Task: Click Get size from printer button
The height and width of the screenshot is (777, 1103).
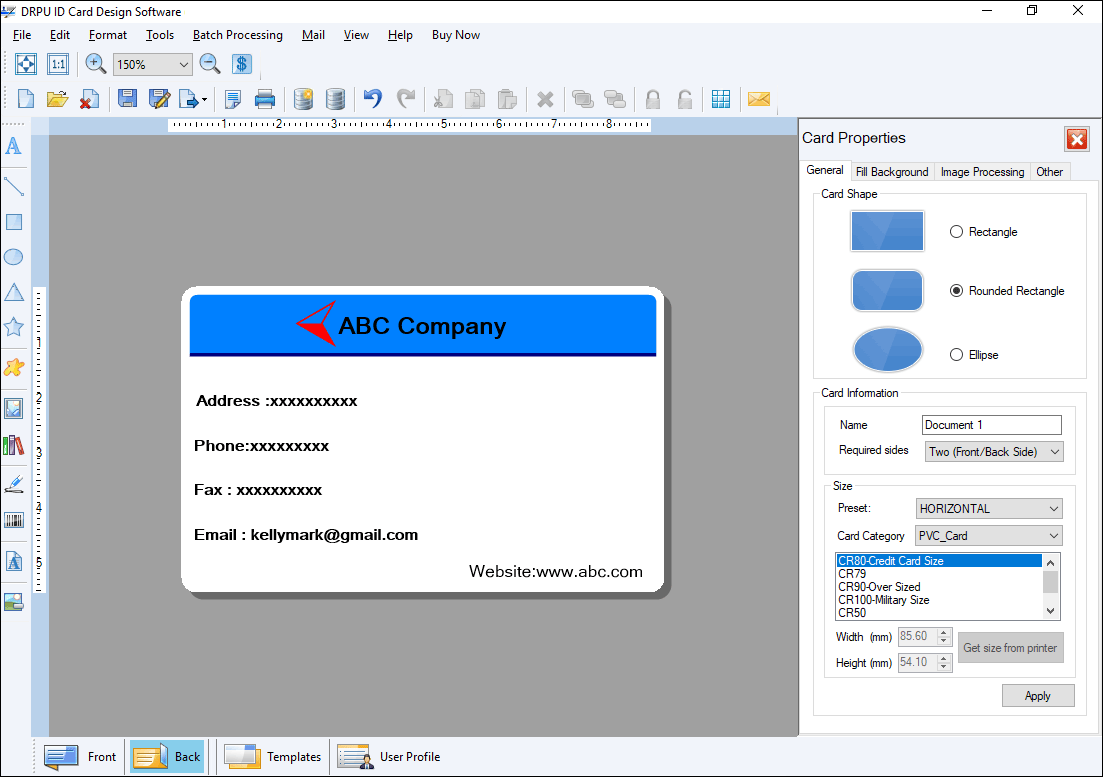Action: (x=1010, y=648)
